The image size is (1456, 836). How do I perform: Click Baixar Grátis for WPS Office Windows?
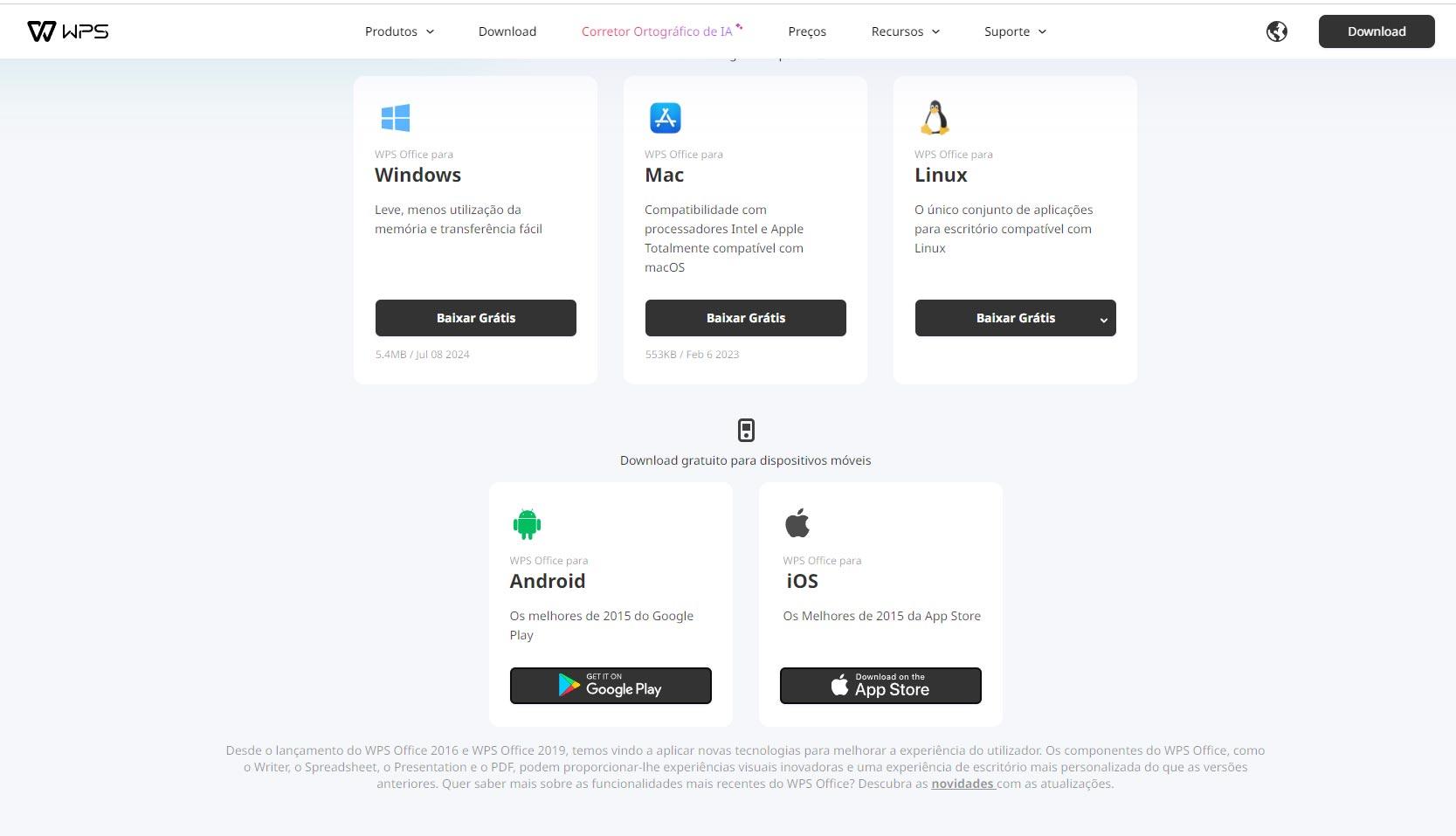(x=475, y=317)
